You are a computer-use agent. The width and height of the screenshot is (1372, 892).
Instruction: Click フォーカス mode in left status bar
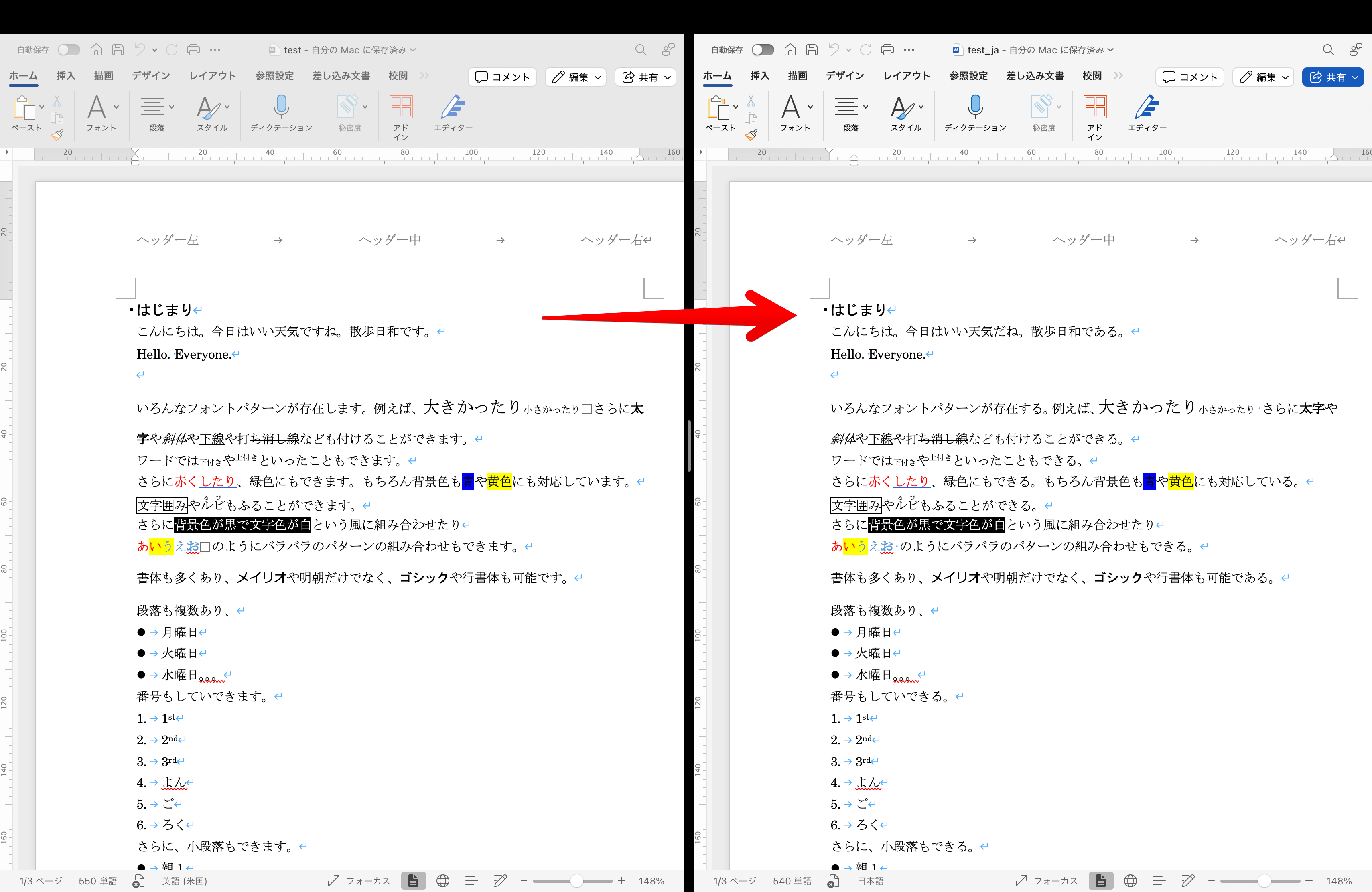tap(359, 881)
